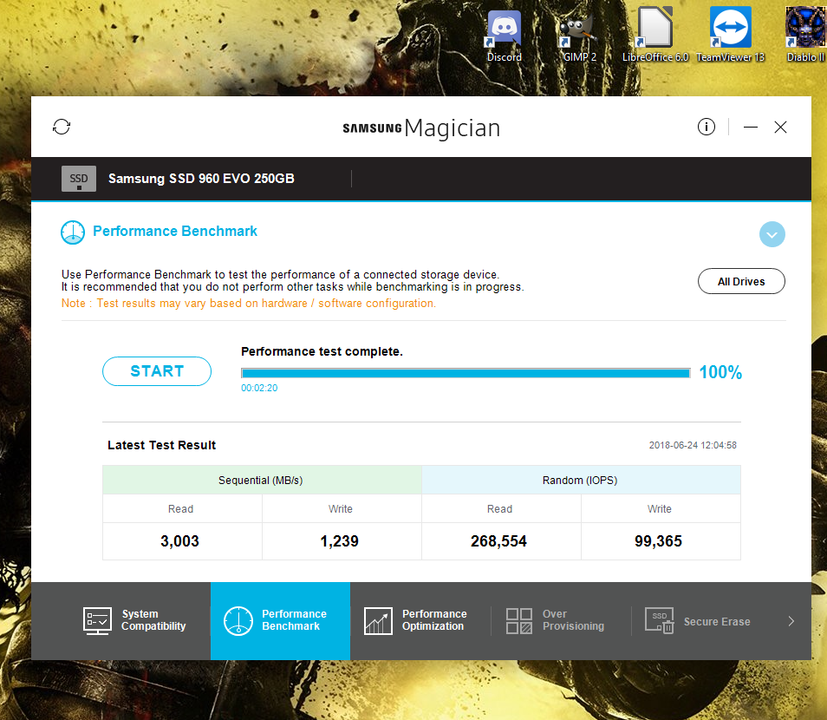This screenshot has height=720, width=827.
Task: Open TeamViewer 13 desktop shortcut
Action: coord(730,35)
